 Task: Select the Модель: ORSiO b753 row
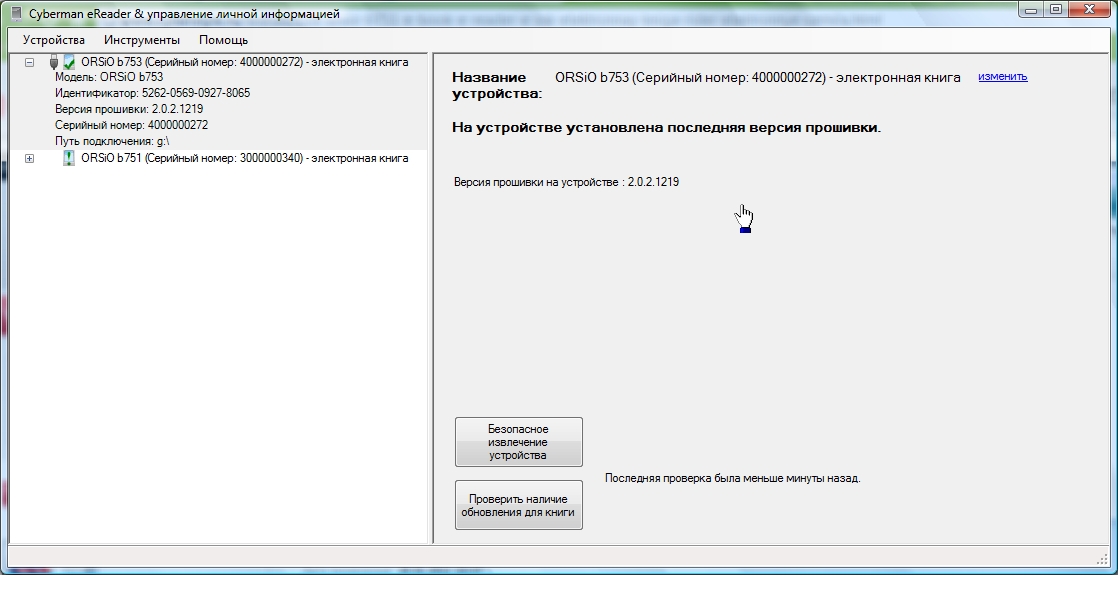[x=109, y=77]
